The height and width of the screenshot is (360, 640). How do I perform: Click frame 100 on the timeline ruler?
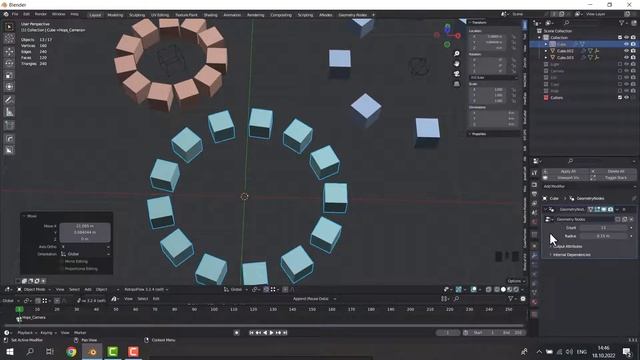pos(214,310)
